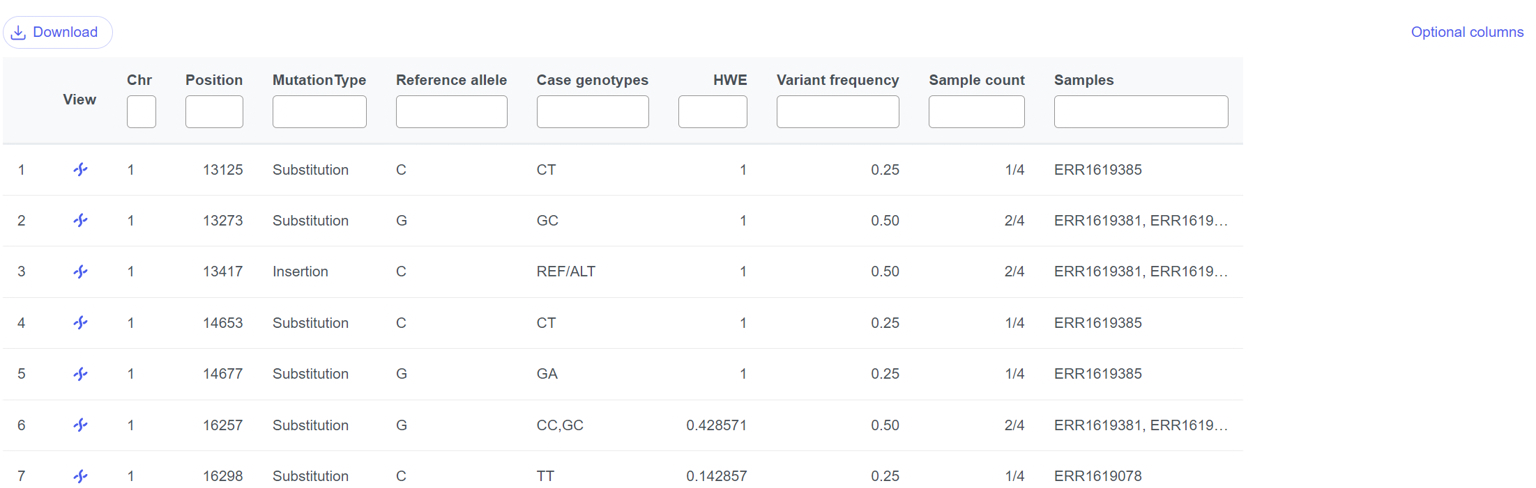Select the ERR1619078 sample cell
This screenshot has width=1536, height=488.
click(x=1097, y=476)
